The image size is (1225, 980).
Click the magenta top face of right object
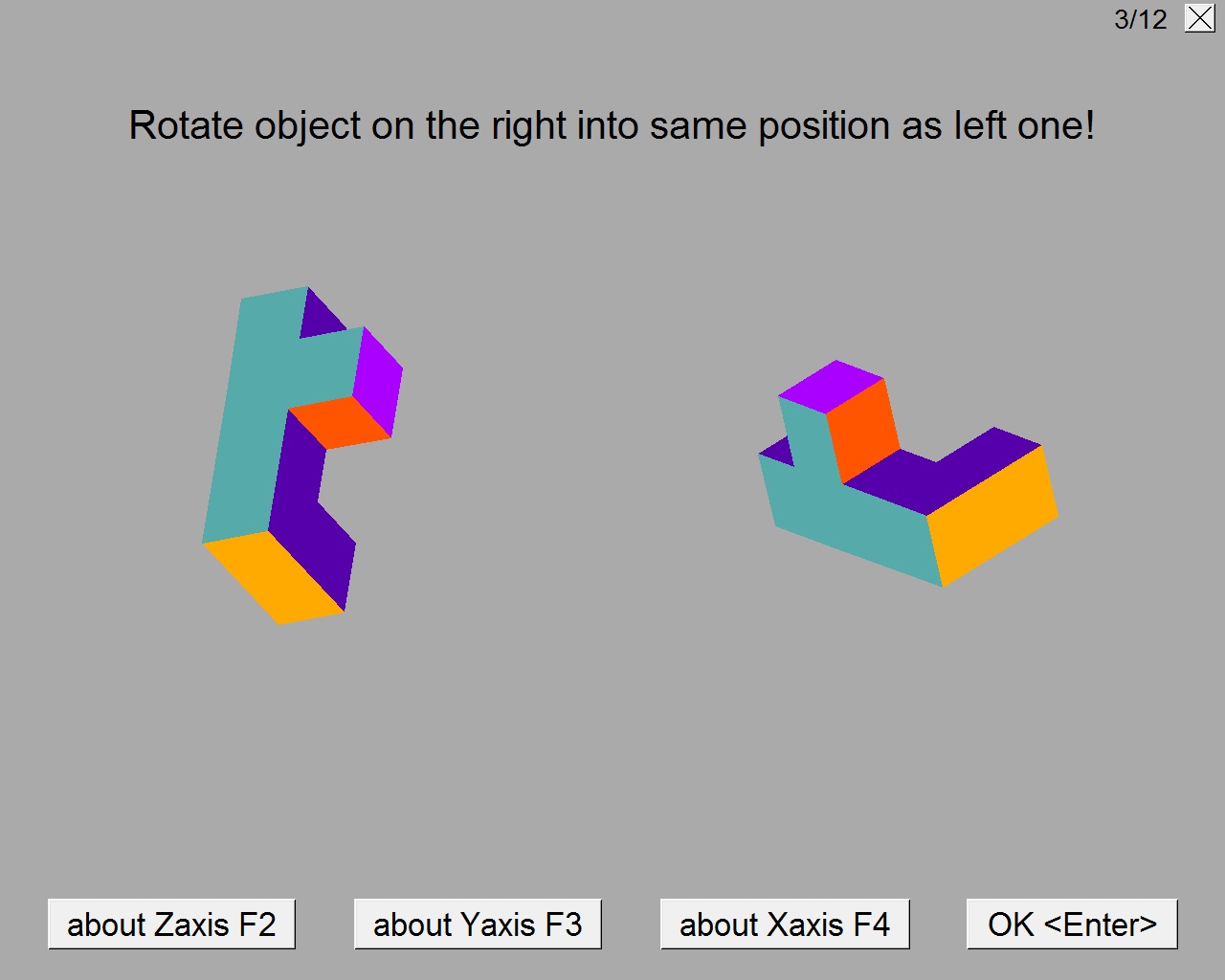click(x=831, y=386)
